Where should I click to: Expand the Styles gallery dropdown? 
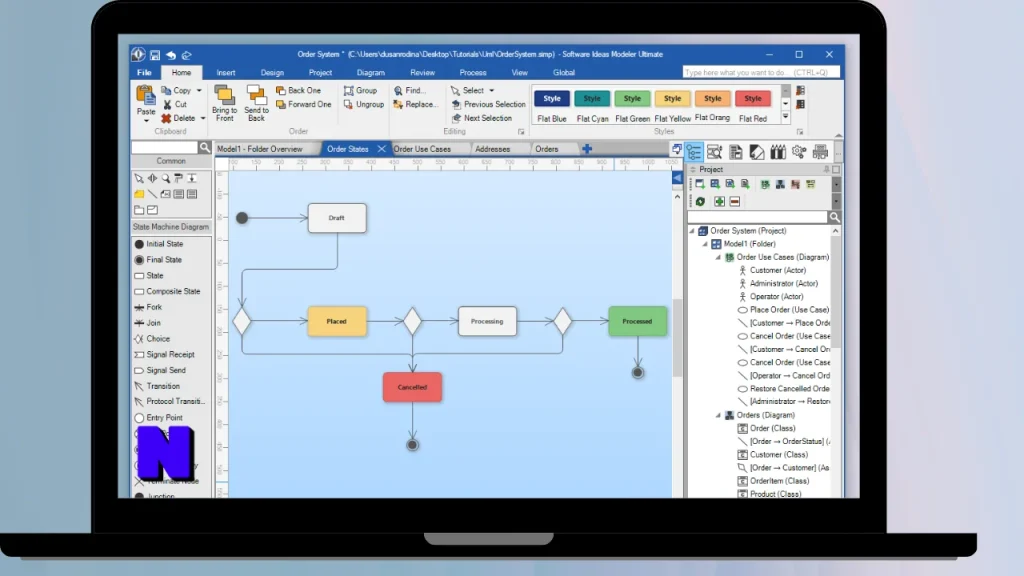point(786,117)
